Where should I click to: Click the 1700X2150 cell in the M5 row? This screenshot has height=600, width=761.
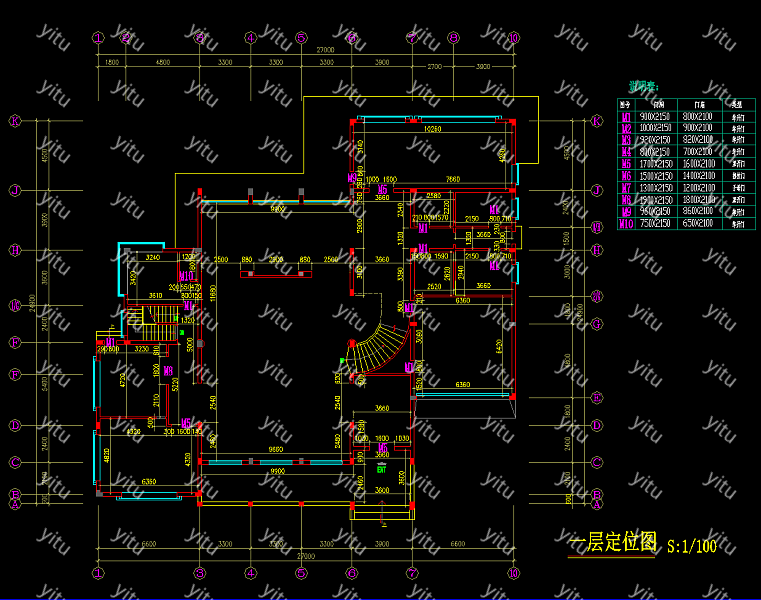[658, 164]
